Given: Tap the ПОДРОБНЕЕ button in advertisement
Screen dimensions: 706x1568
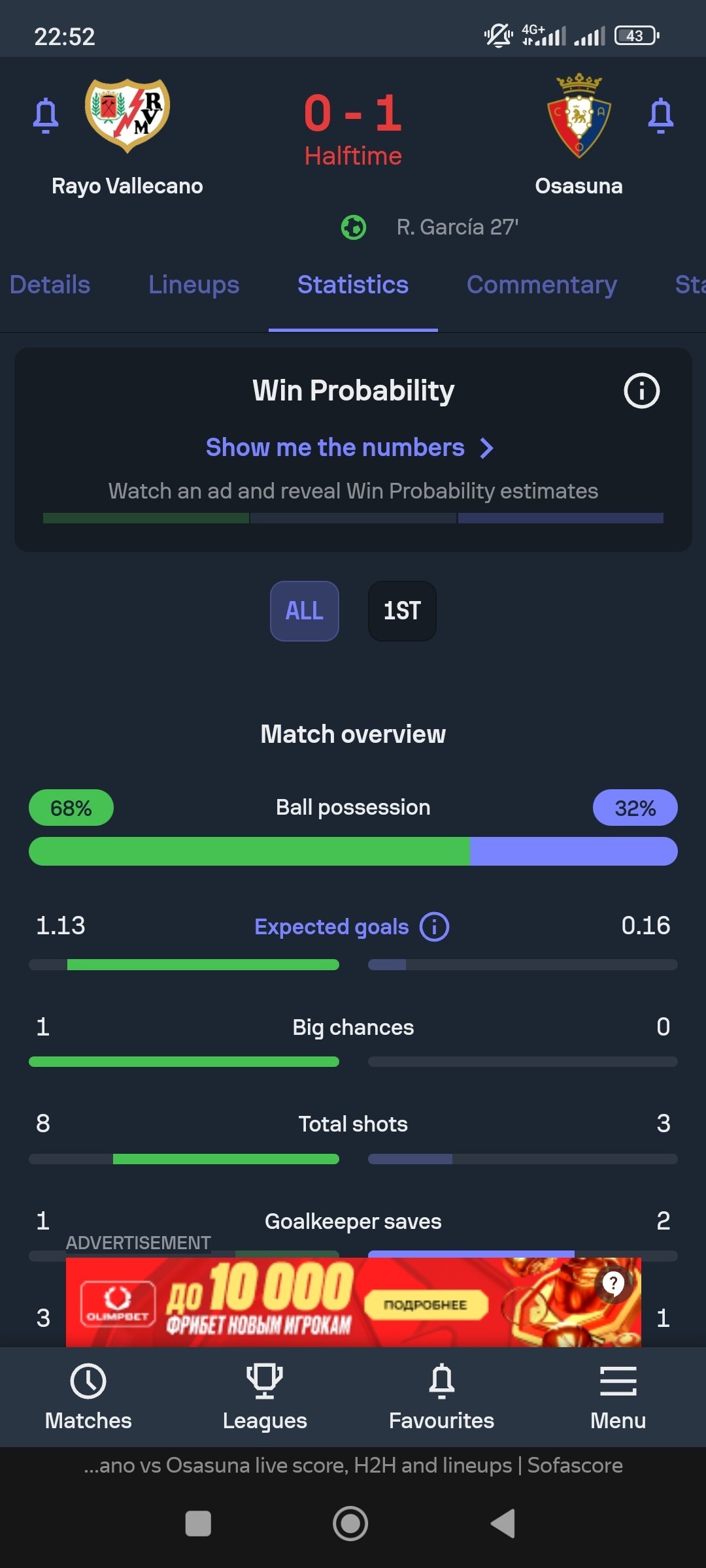Looking at the screenshot, I should [426, 1305].
